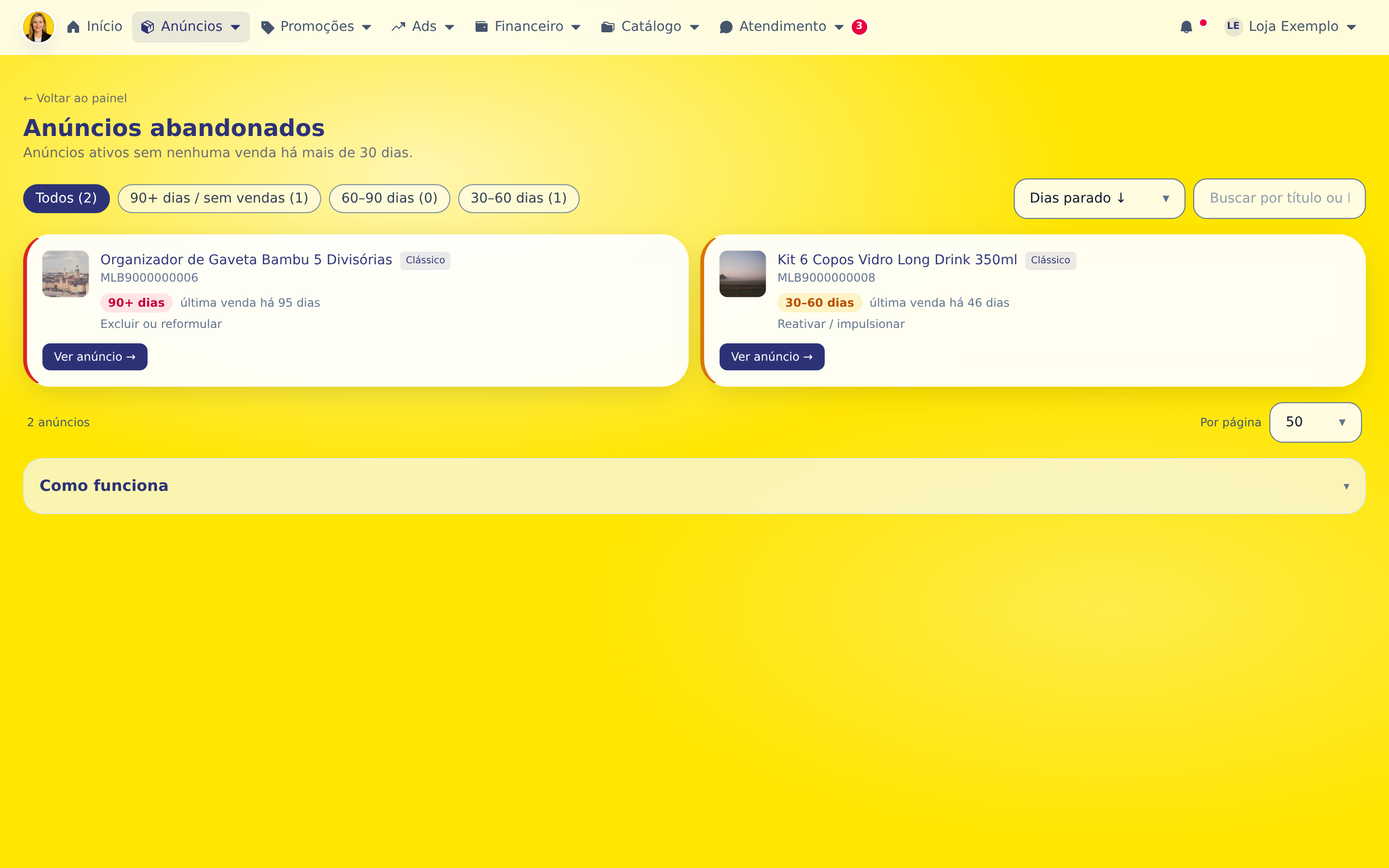Screen dimensions: 1389x868
Task: Click the red badge showing 3
Action: click(x=859, y=27)
